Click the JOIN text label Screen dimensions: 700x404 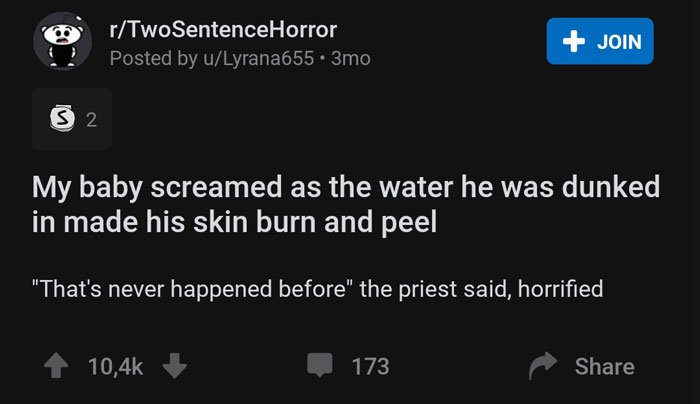(619, 42)
